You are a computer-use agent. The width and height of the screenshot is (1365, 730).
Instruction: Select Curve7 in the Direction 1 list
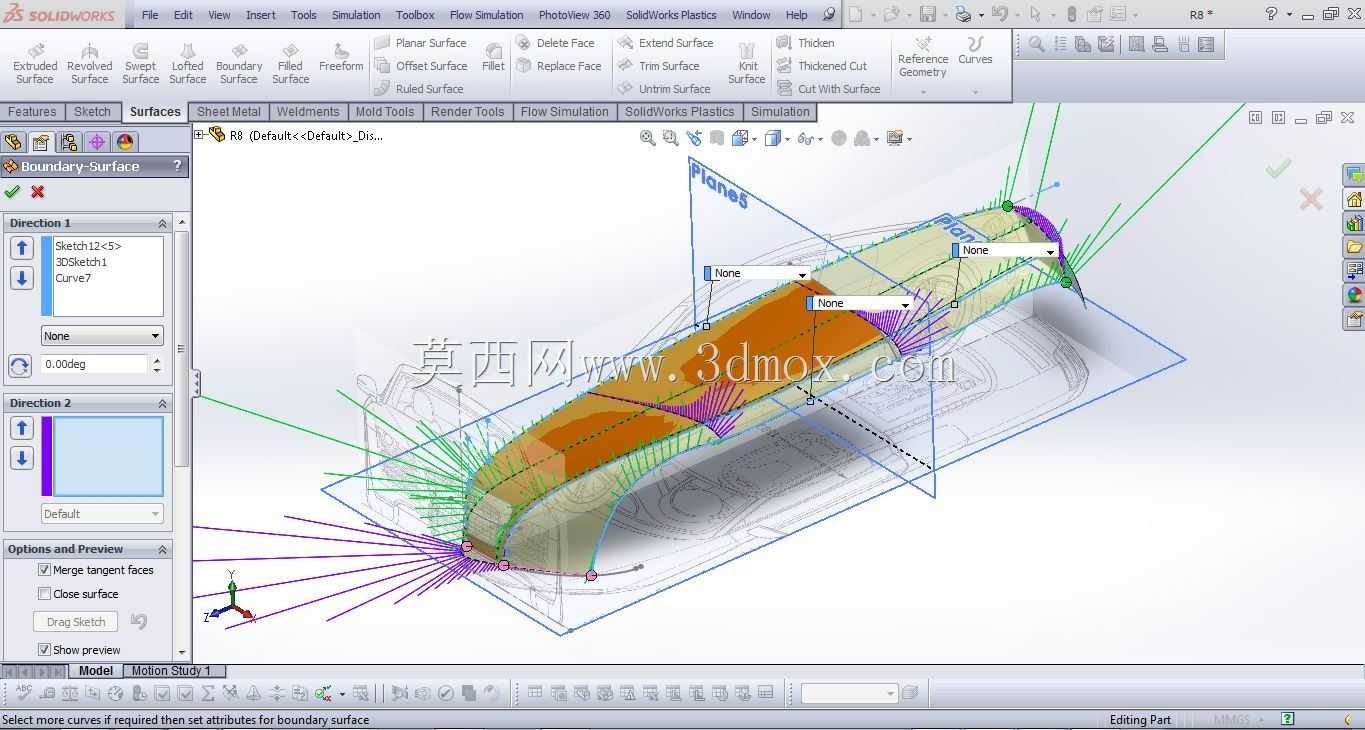point(73,278)
